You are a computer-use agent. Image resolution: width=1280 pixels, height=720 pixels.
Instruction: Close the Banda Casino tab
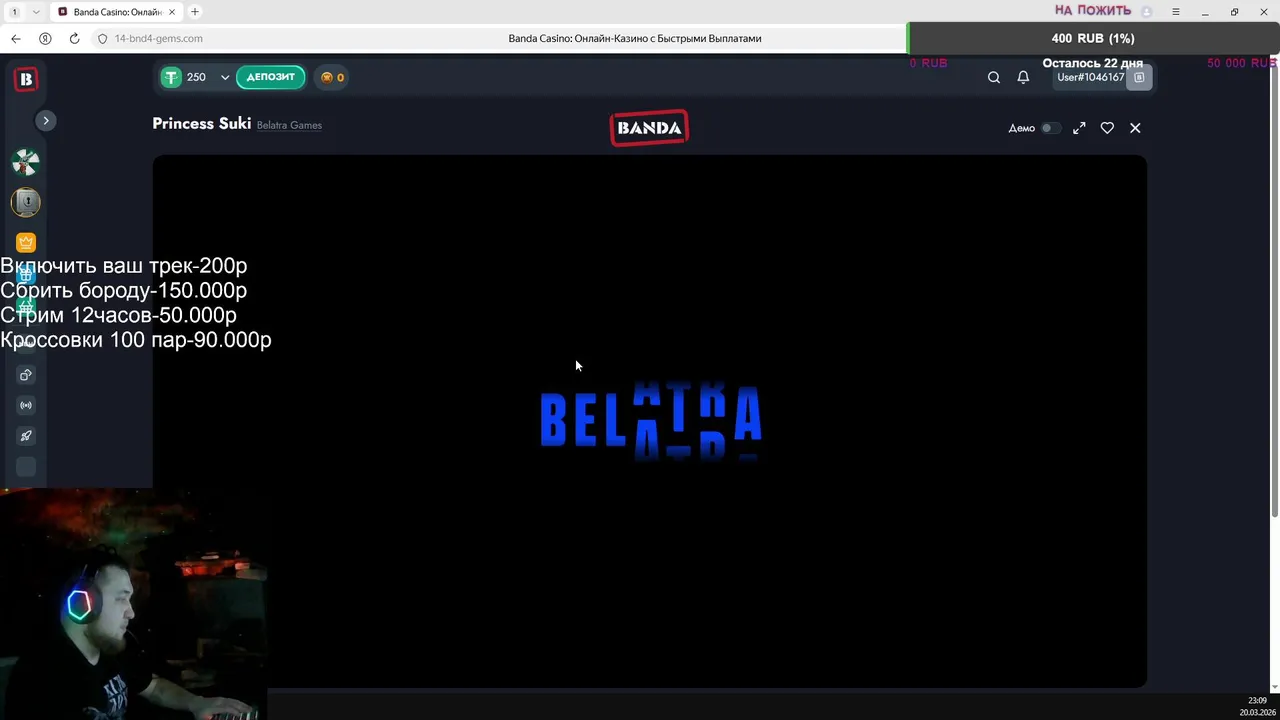172,12
